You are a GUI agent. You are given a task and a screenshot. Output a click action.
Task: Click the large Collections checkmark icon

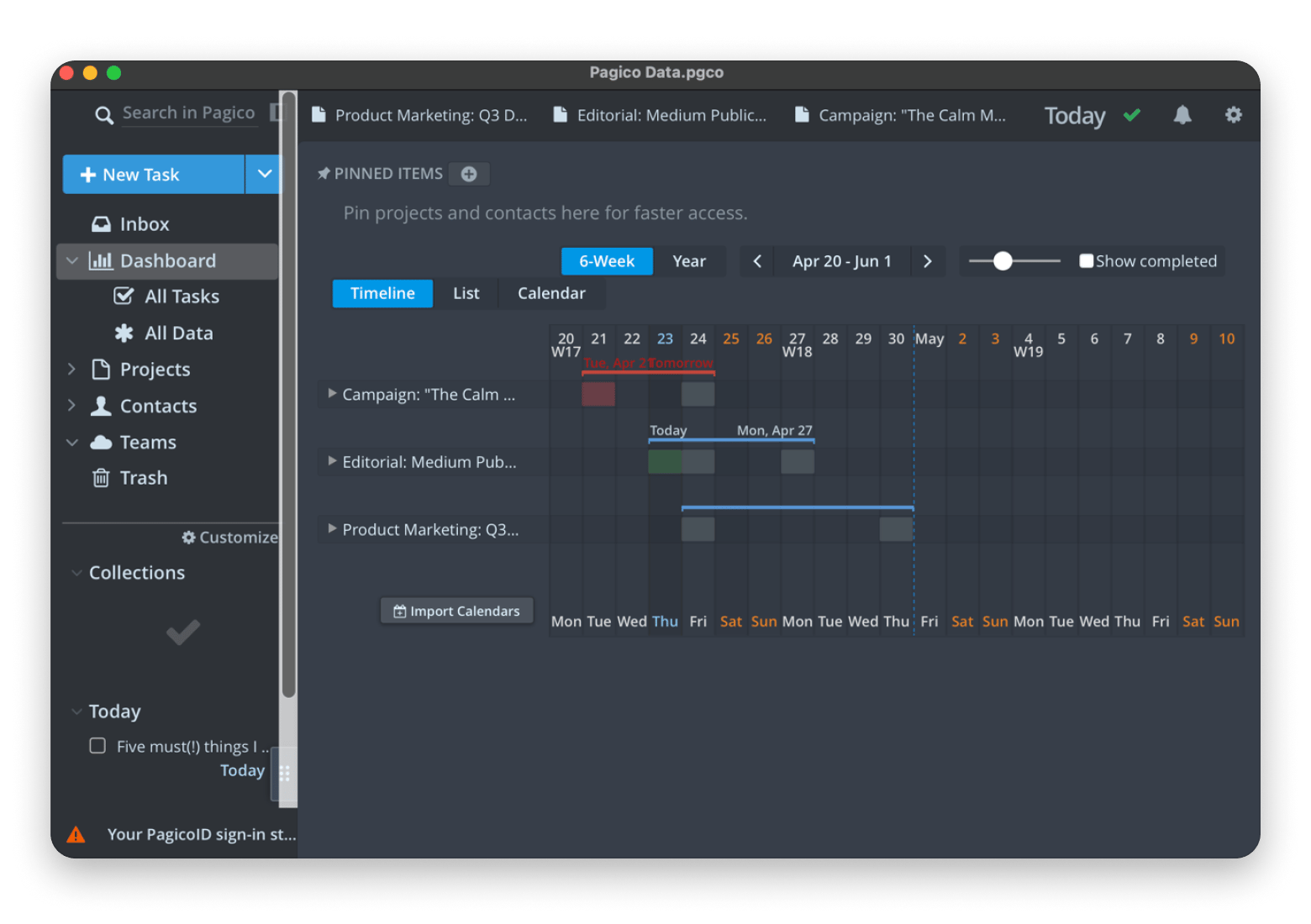[x=182, y=633]
